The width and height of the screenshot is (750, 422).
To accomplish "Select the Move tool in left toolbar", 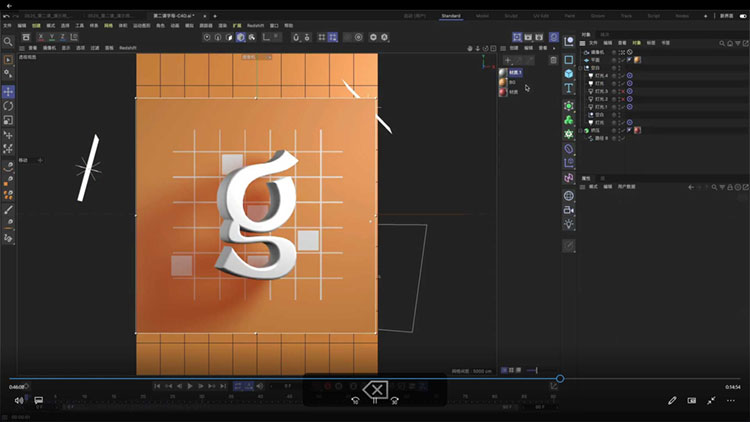I will click(8, 92).
